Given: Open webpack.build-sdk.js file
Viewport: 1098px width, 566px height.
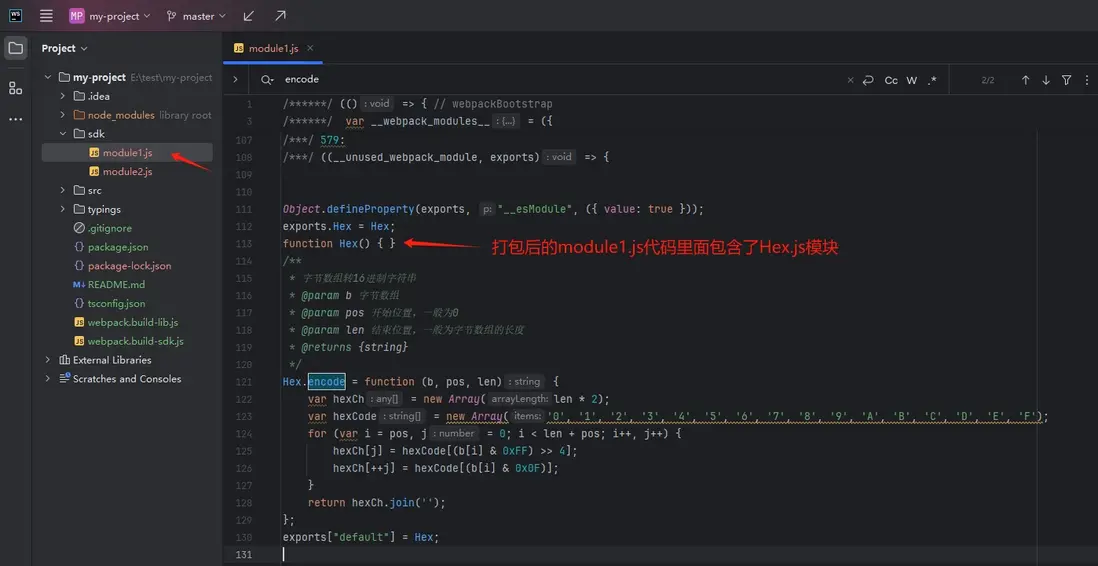Looking at the screenshot, I should (x=128, y=341).
